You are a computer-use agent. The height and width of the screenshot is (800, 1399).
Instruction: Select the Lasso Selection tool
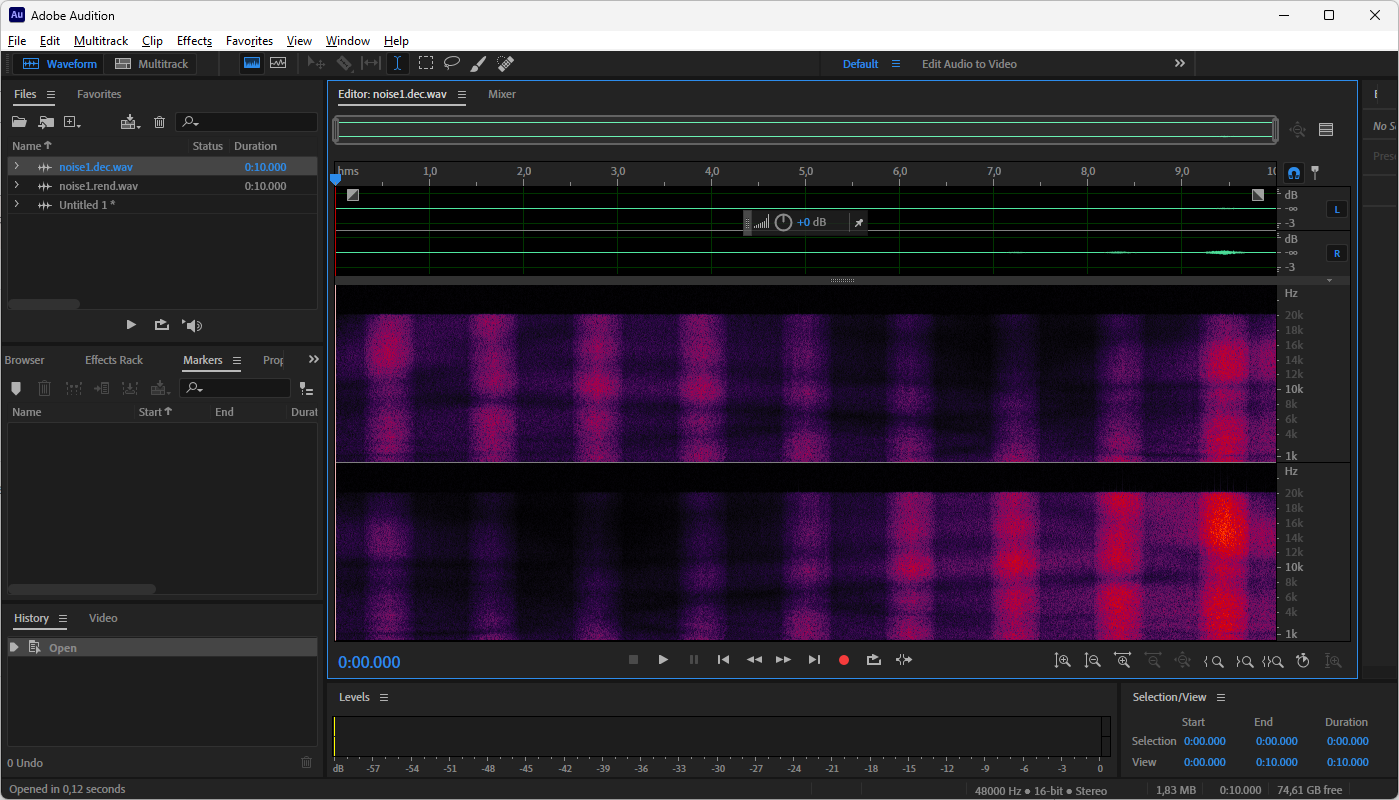tap(452, 63)
